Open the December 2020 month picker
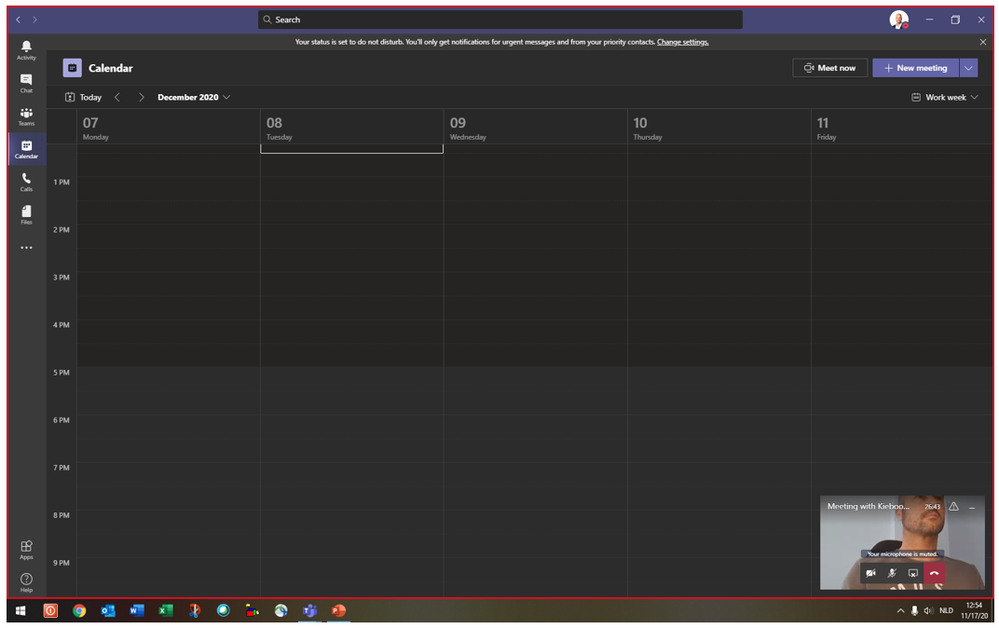The image size is (999, 628). click(194, 97)
